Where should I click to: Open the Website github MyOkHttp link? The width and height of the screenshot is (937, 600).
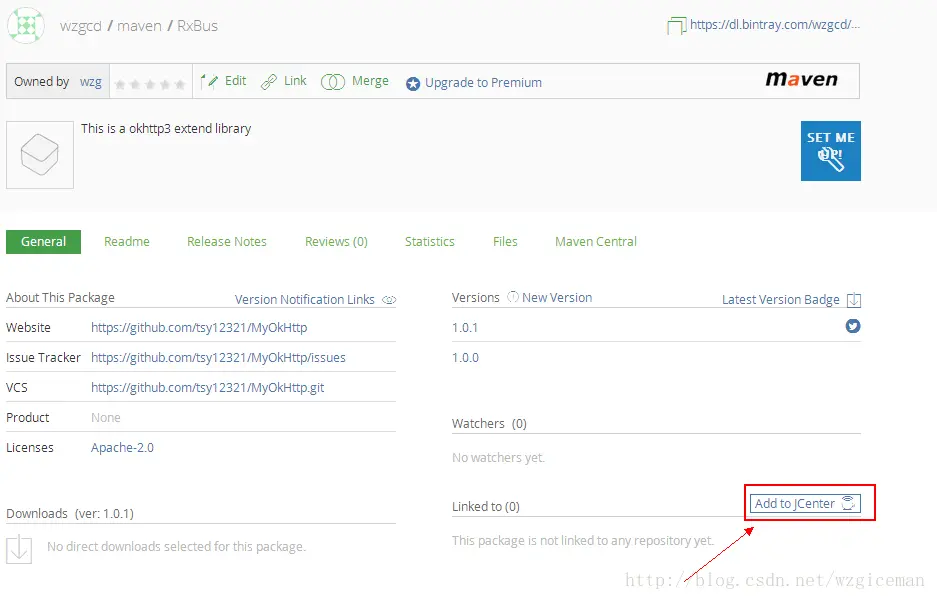coord(199,327)
